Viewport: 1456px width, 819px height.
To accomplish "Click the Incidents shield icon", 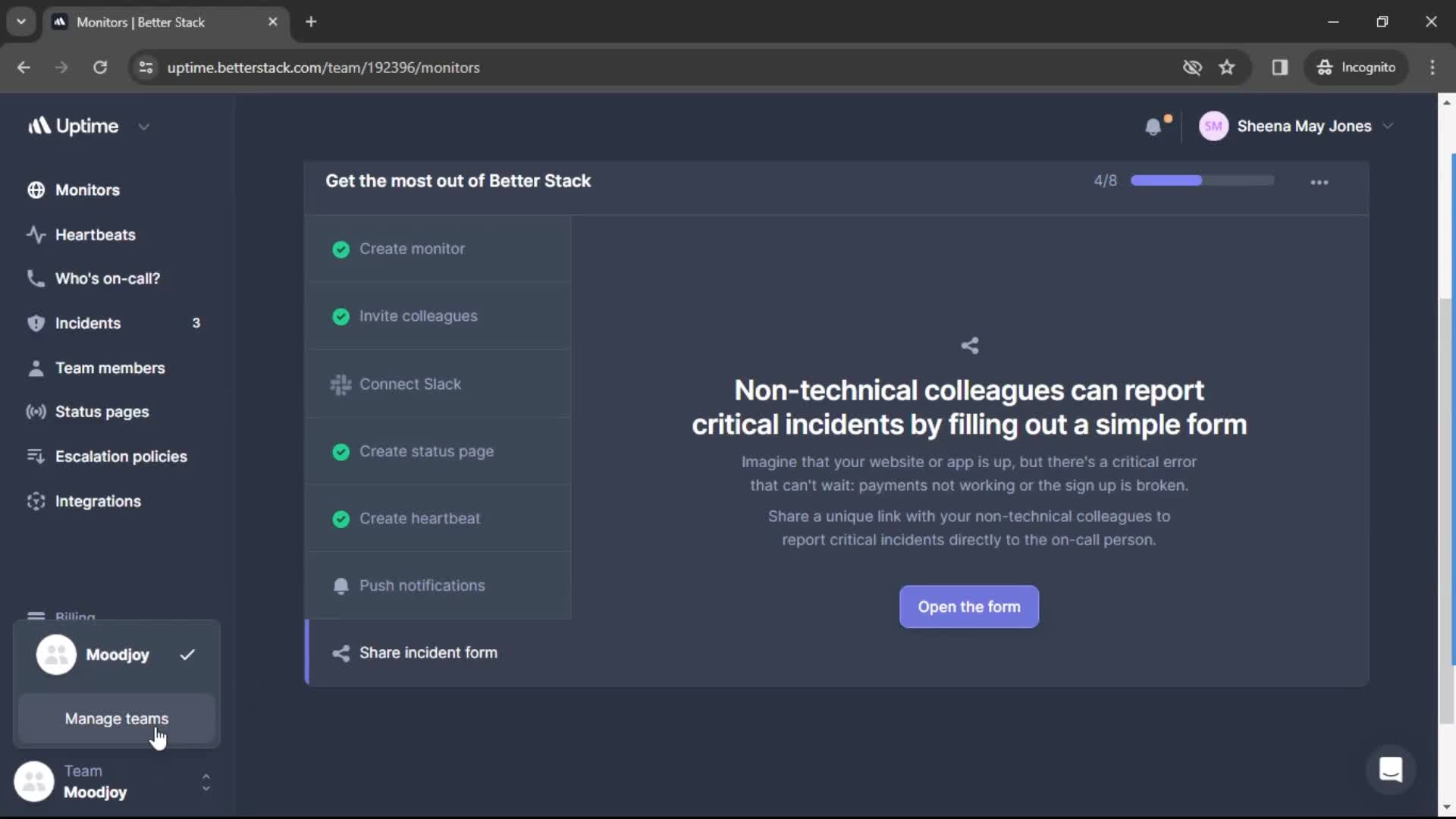I will [36, 323].
